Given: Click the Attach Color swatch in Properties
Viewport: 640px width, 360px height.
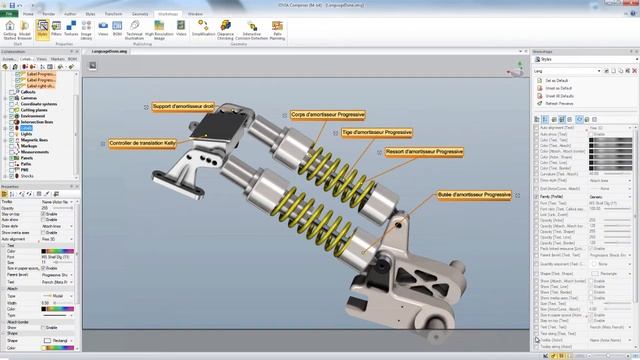Looking at the screenshot, I should pyautogui.click(x=57, y=309).
